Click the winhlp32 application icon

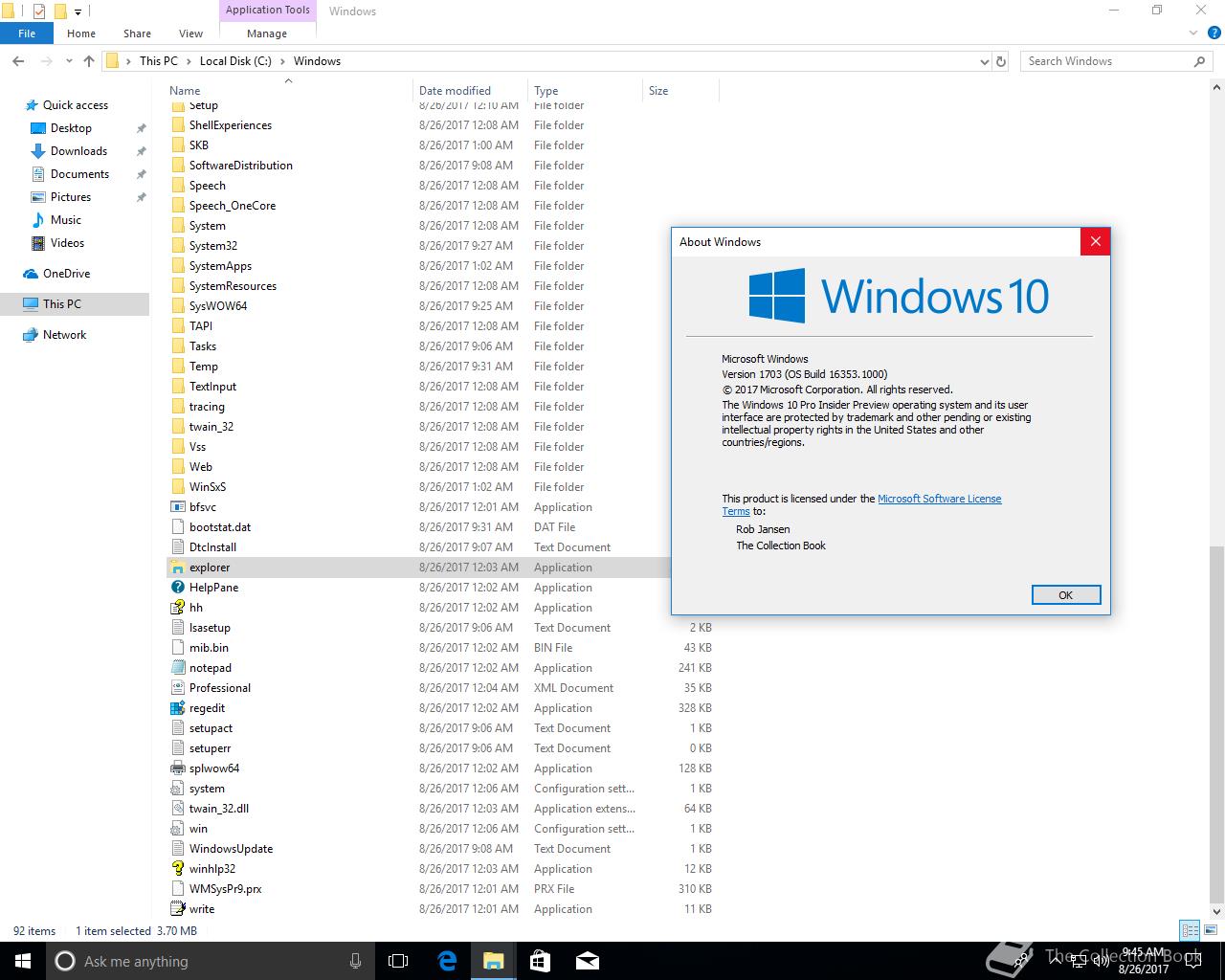pos(177,869)
